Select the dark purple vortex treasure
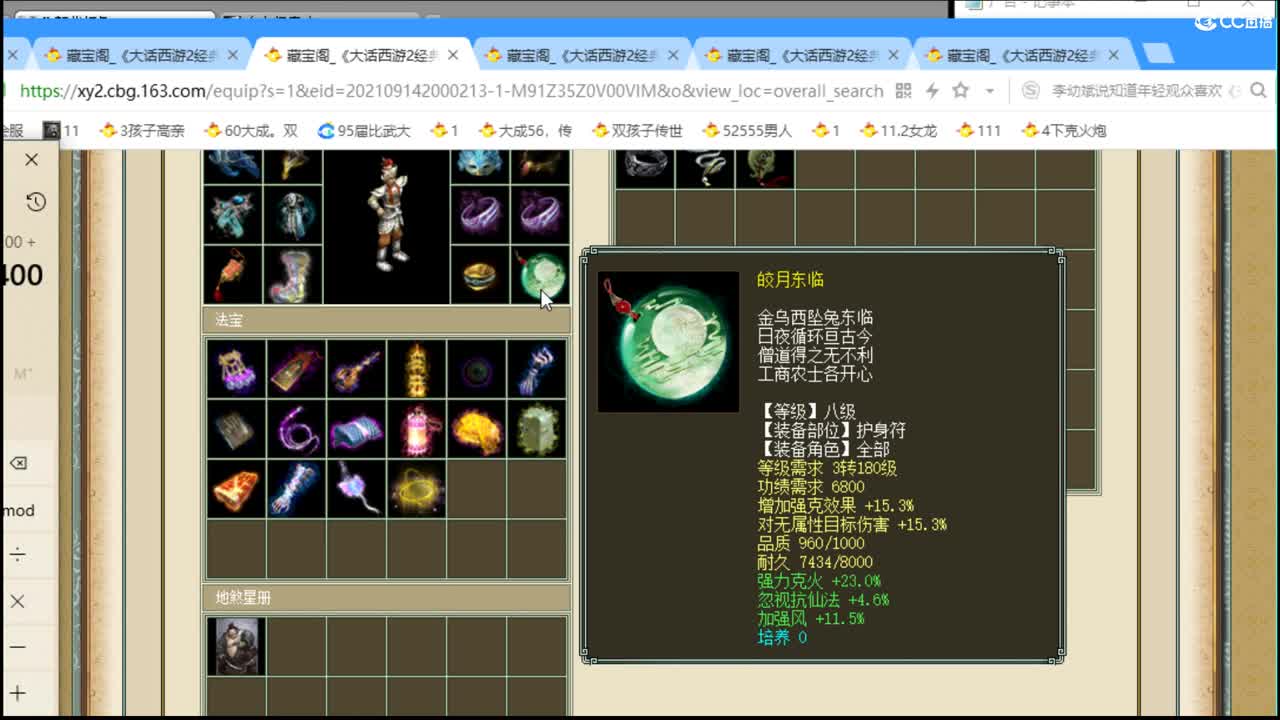This screenshot has width=1280, height=720. (476, 369)
